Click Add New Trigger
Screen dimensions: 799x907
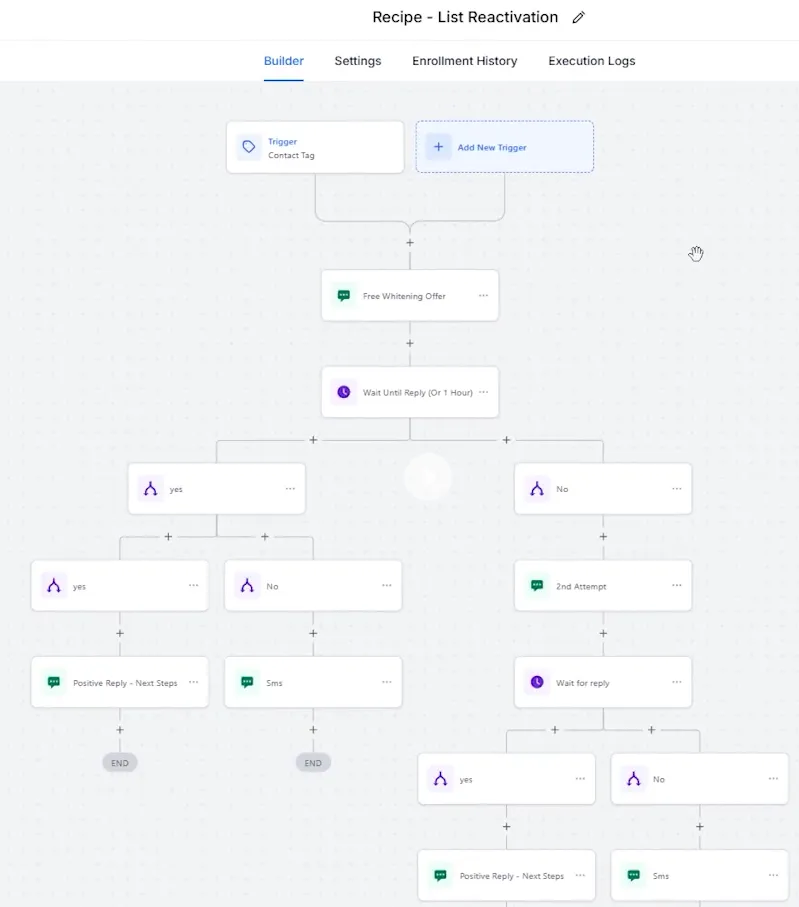(505, 147)
